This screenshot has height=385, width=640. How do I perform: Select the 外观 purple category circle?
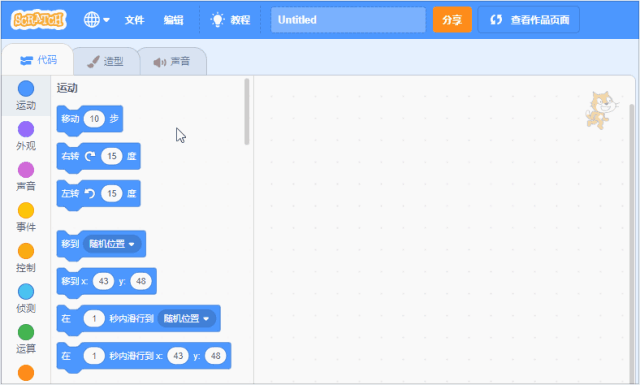(26, 129)
